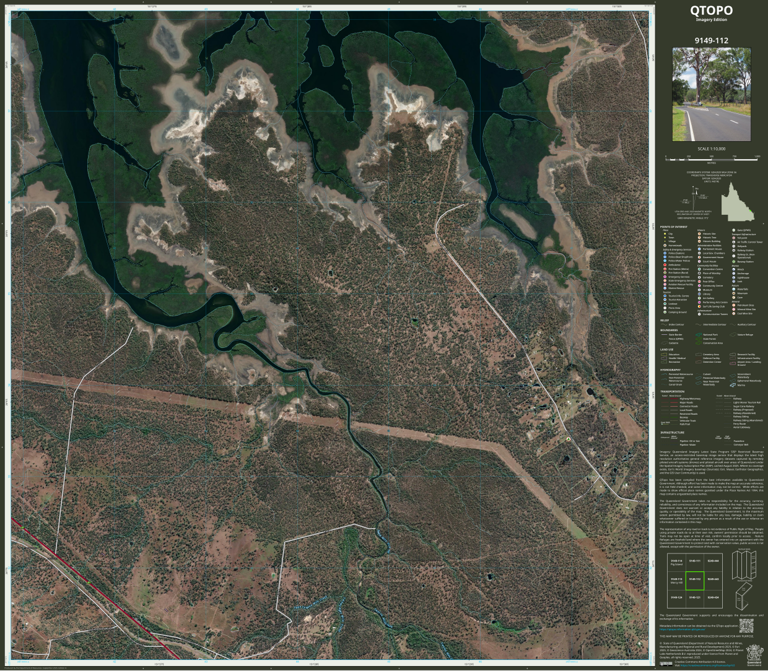Open the QTopo application URL link
Viewport: 768px width, 671px height.
coord(682,629)
